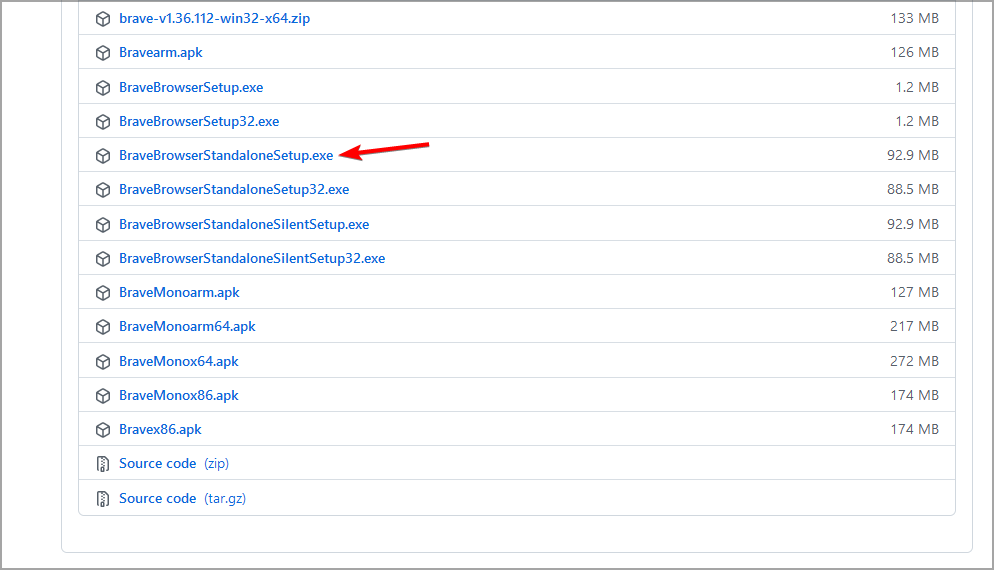Download BraveMonox64.apk

179,361
